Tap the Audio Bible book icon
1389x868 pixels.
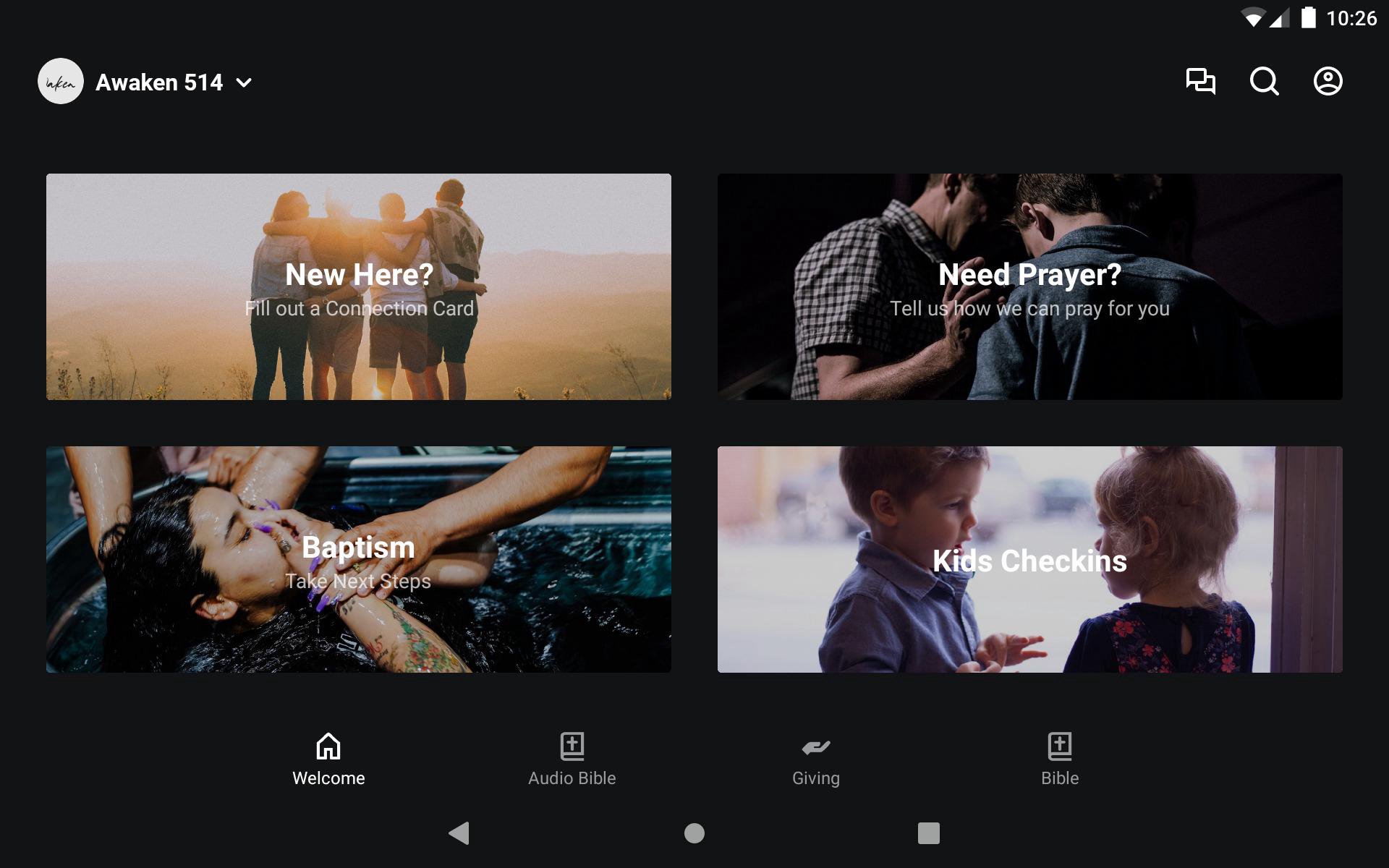point(572,746)
